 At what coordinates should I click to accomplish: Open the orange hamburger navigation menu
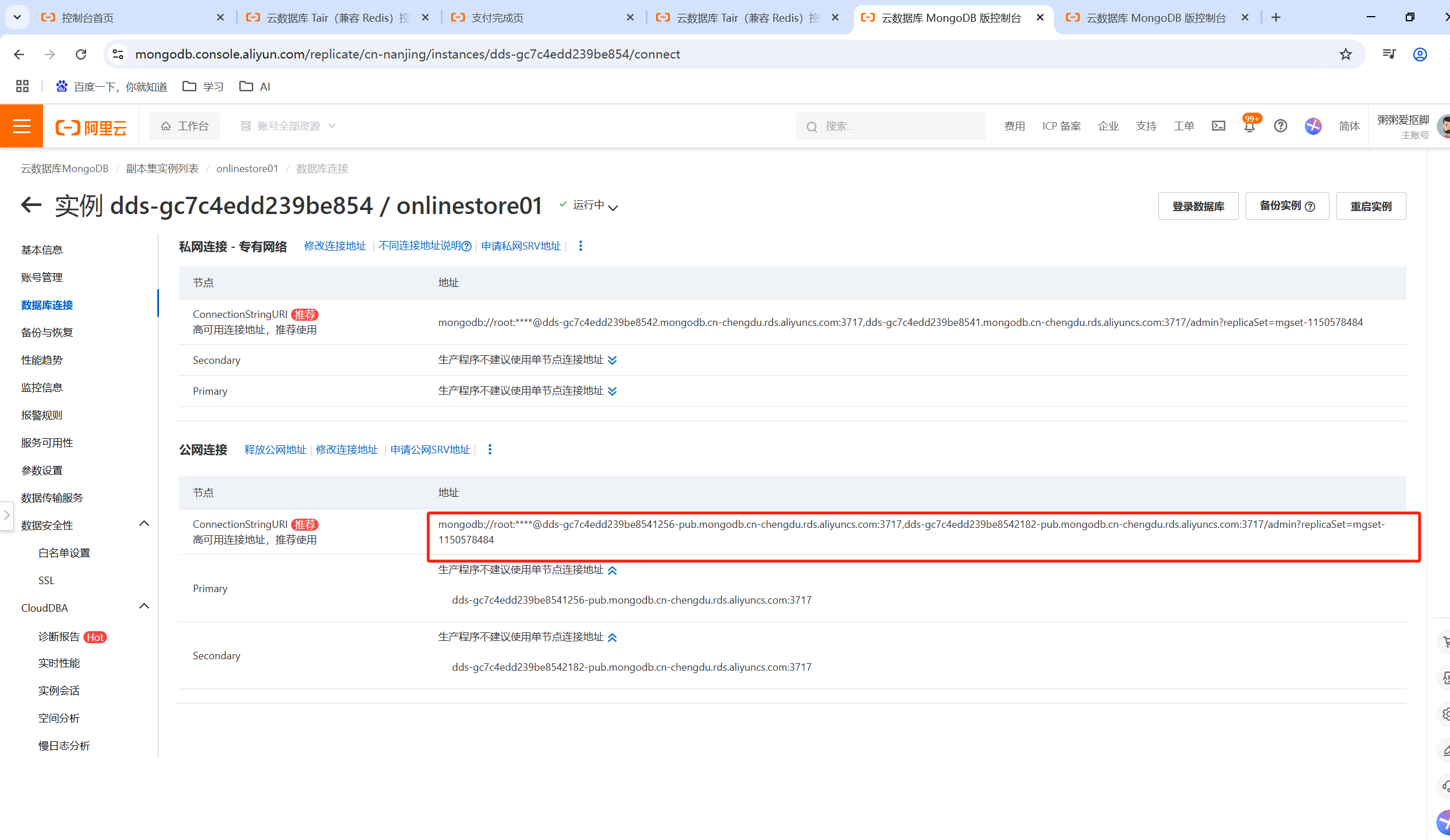21,126
